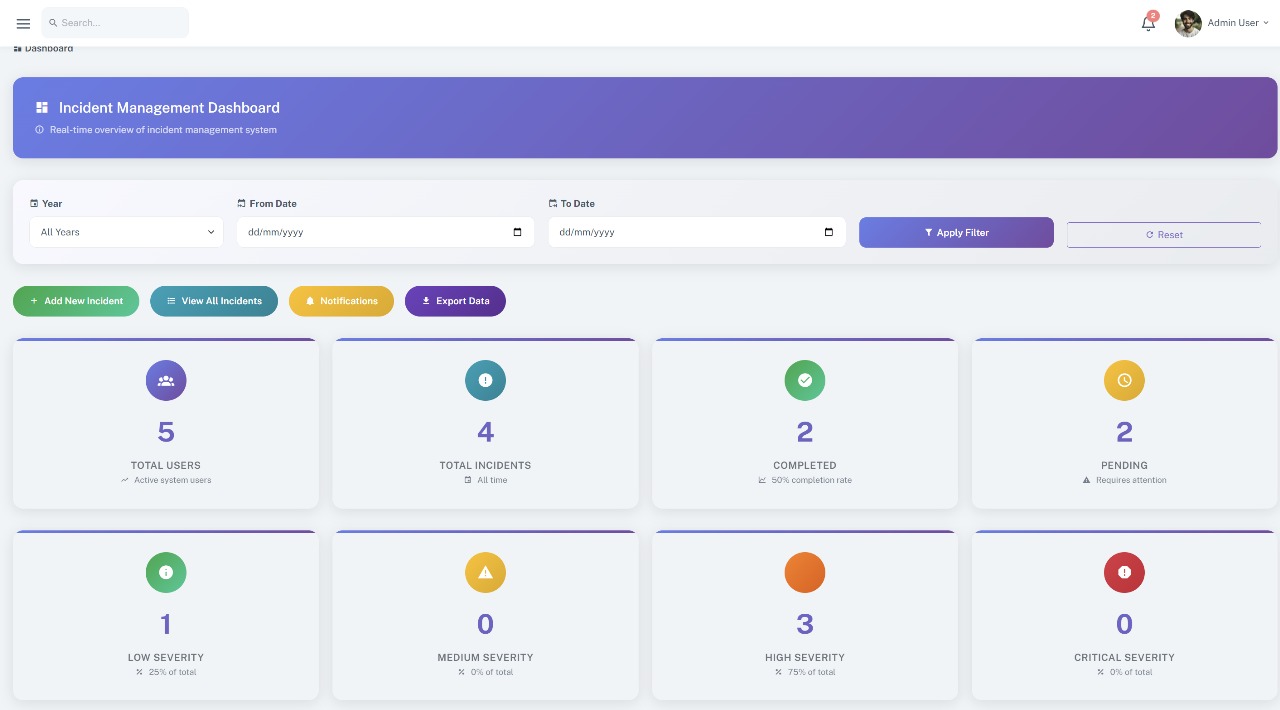Open the hamburger navigation menu
Viewport: 1280px width, 710px height.
tap(23, 23)
